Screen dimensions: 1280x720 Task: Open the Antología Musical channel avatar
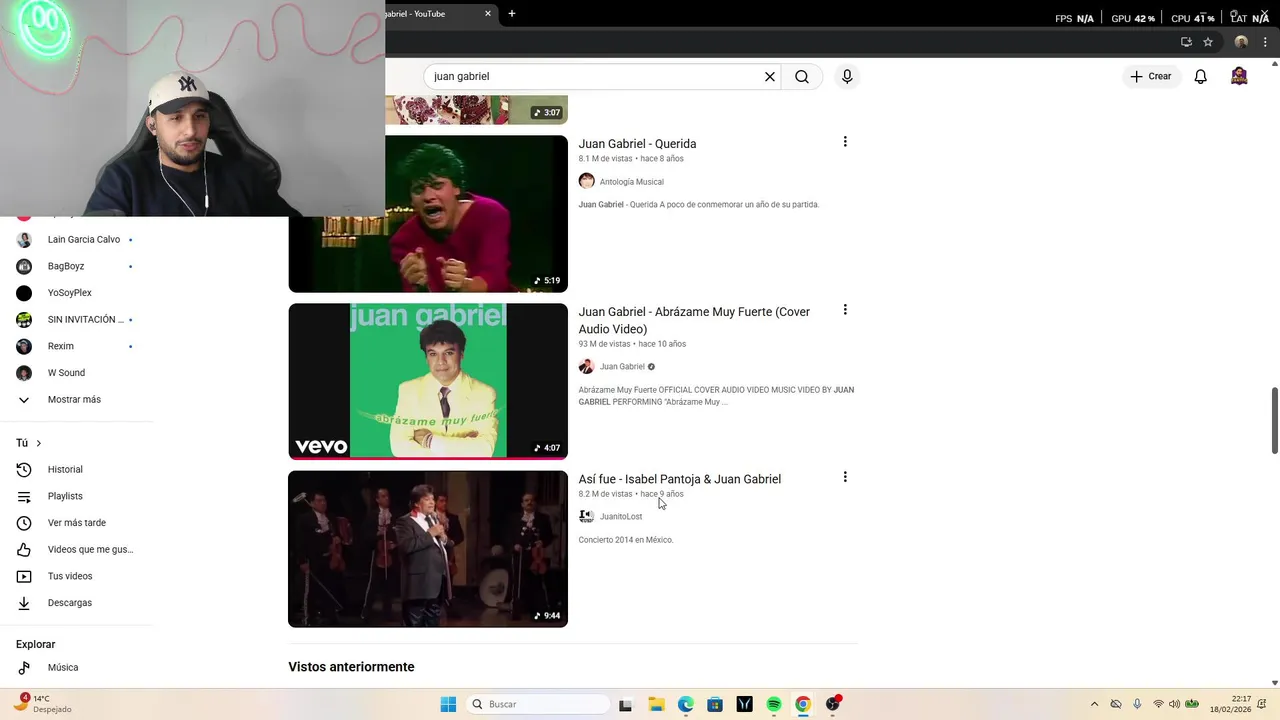pos(587,181)
